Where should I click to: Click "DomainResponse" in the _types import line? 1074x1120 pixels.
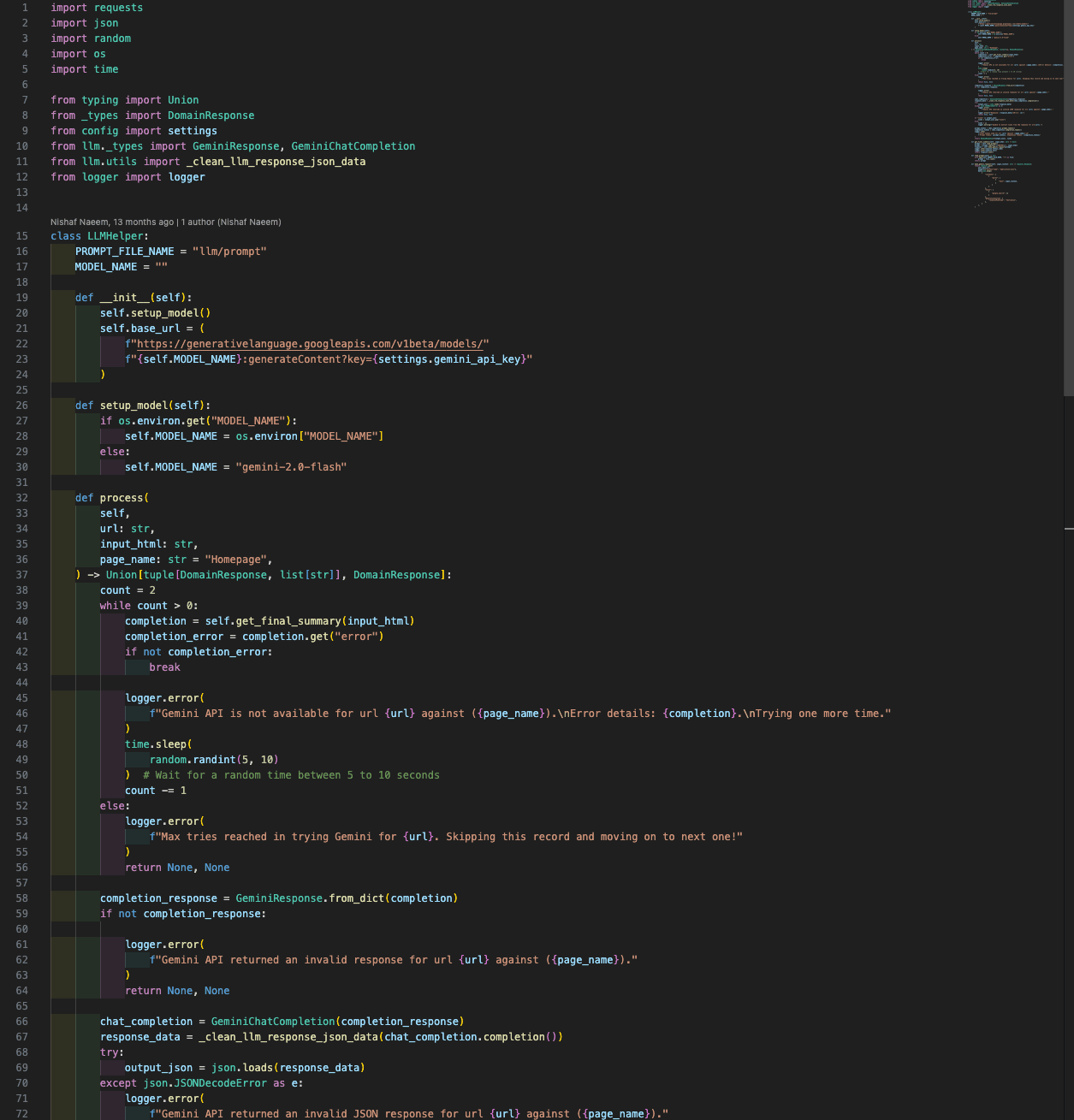(211, 116)
